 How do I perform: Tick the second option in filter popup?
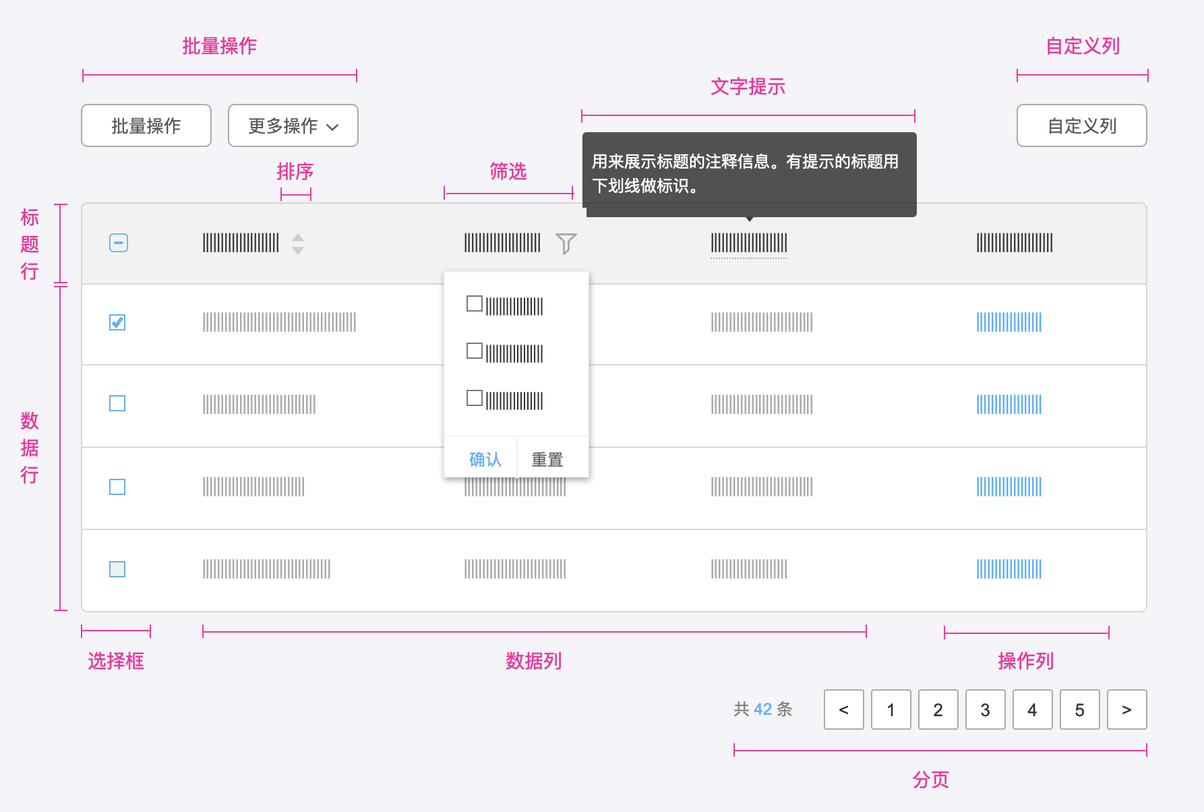(x=475, y=351)
